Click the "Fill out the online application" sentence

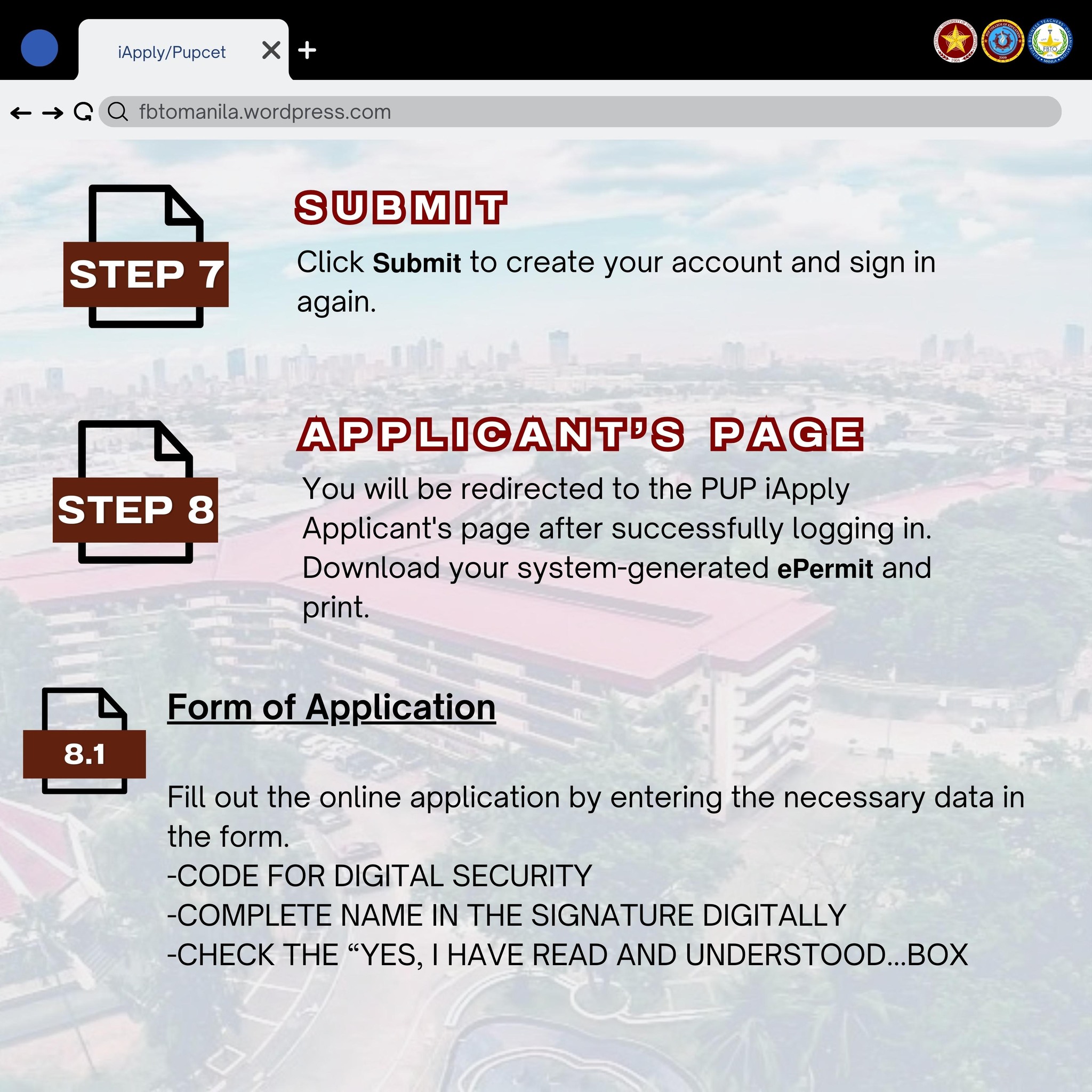point(596,817)
